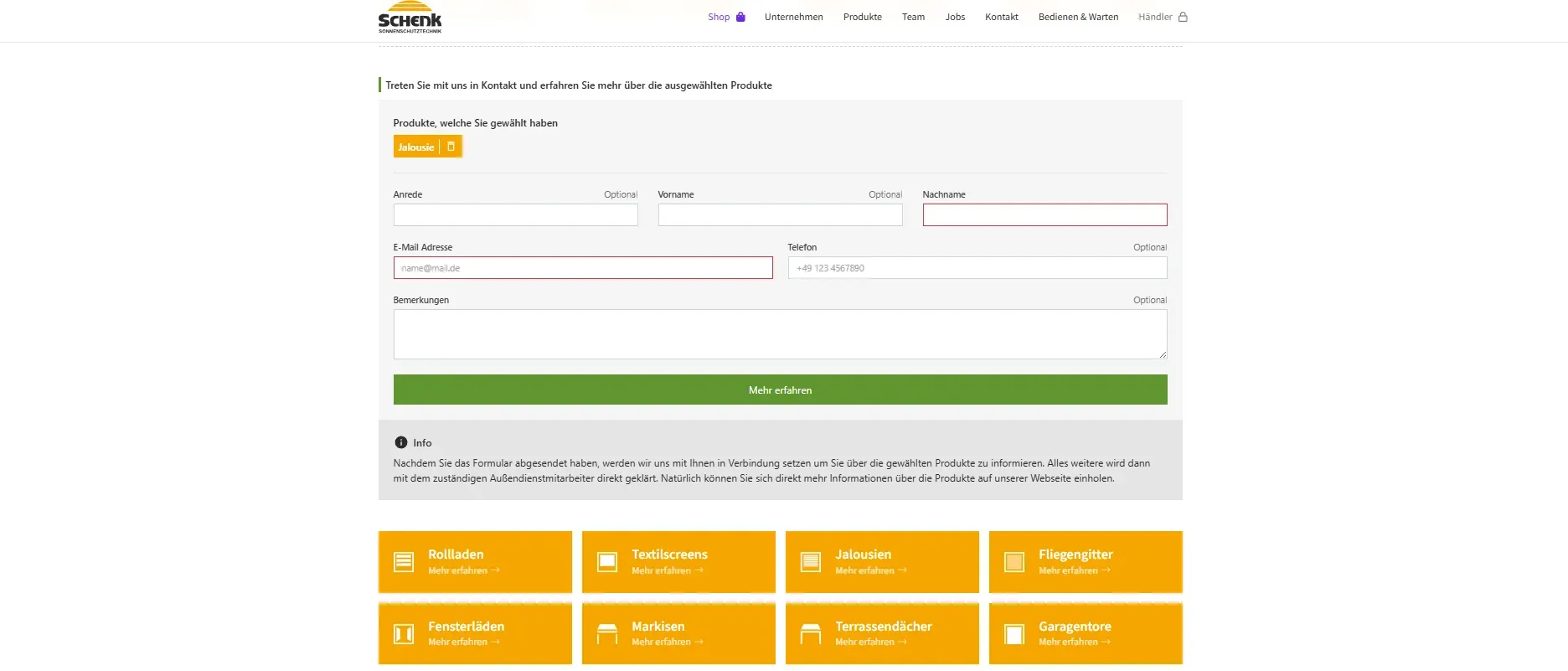Click the 'Treten Sie mit uns in Kontakt' heading
The image size is (1568, 671).
point(579,85)
